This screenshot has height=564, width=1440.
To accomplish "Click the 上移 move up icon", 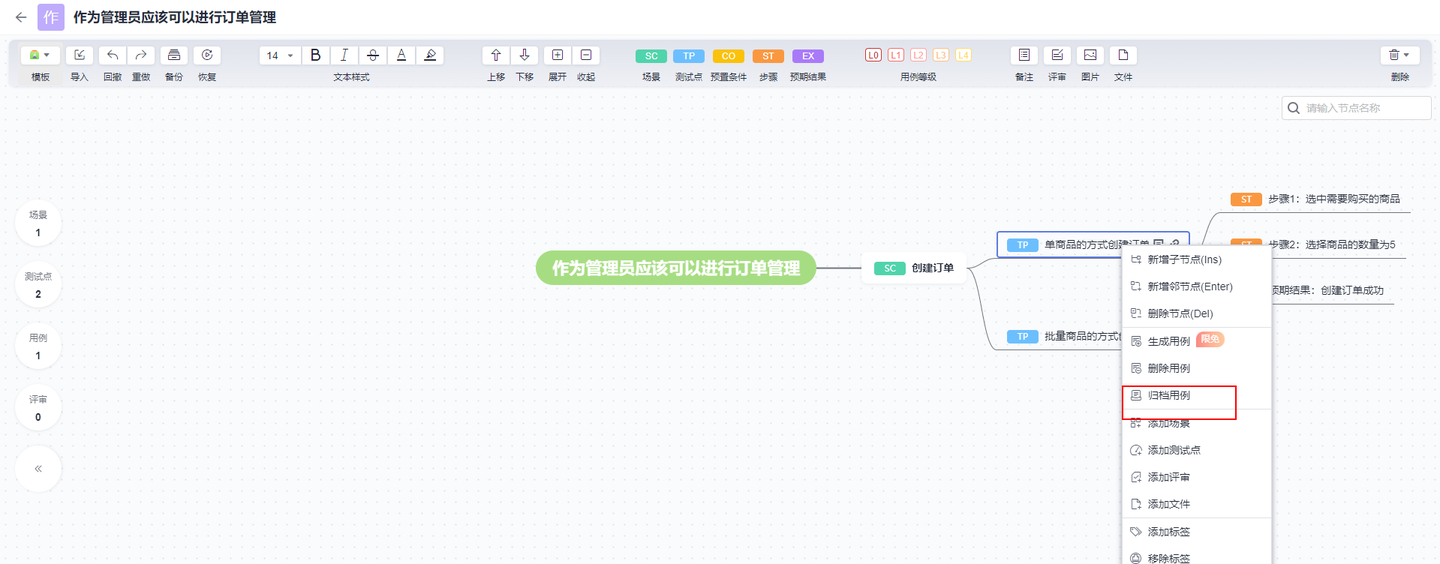I will tap(496, 55).
